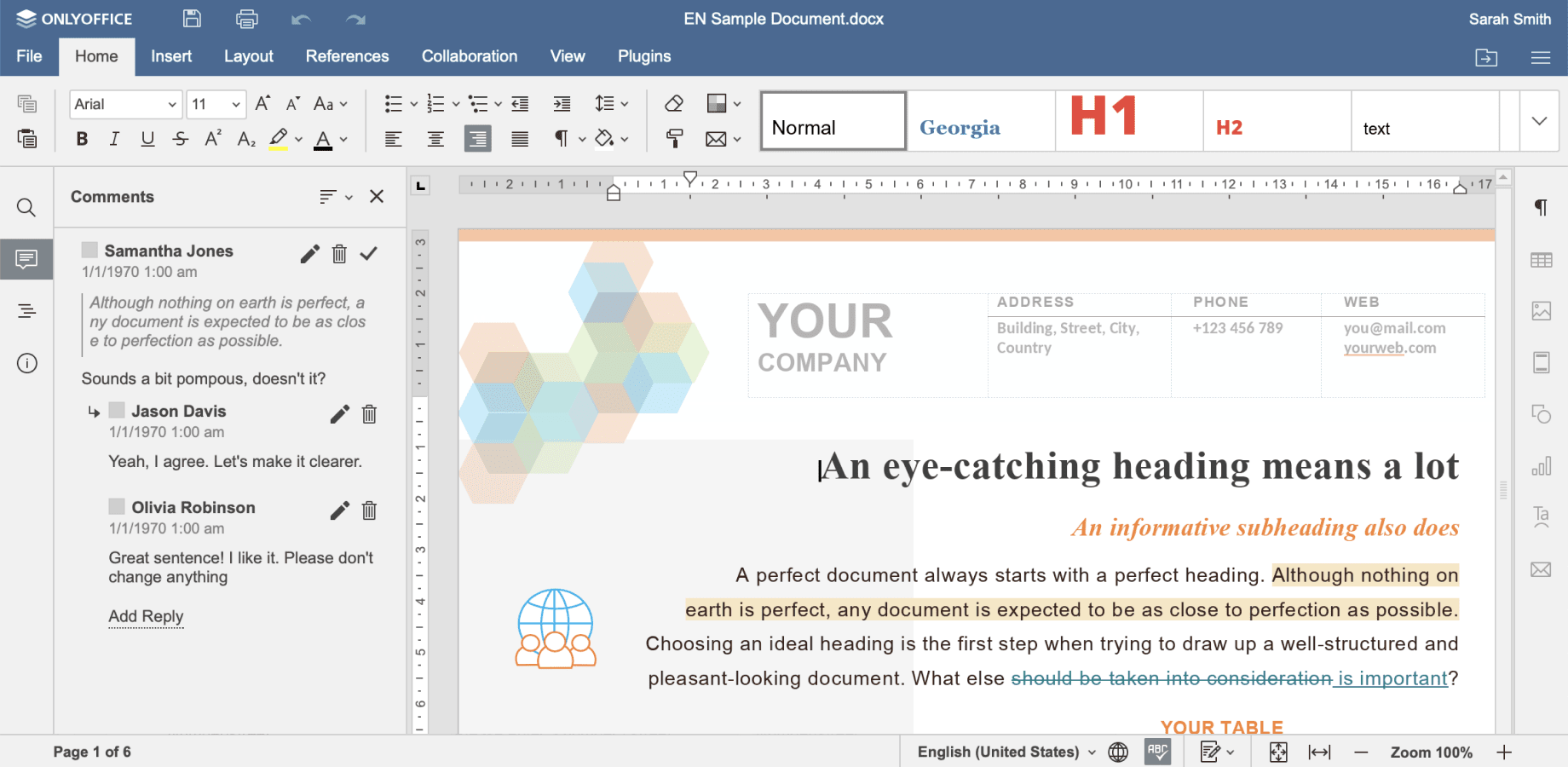This screenshot has height=767, width=1568.
Task: Open the Shape settings panel
Action: (1542, 415)
